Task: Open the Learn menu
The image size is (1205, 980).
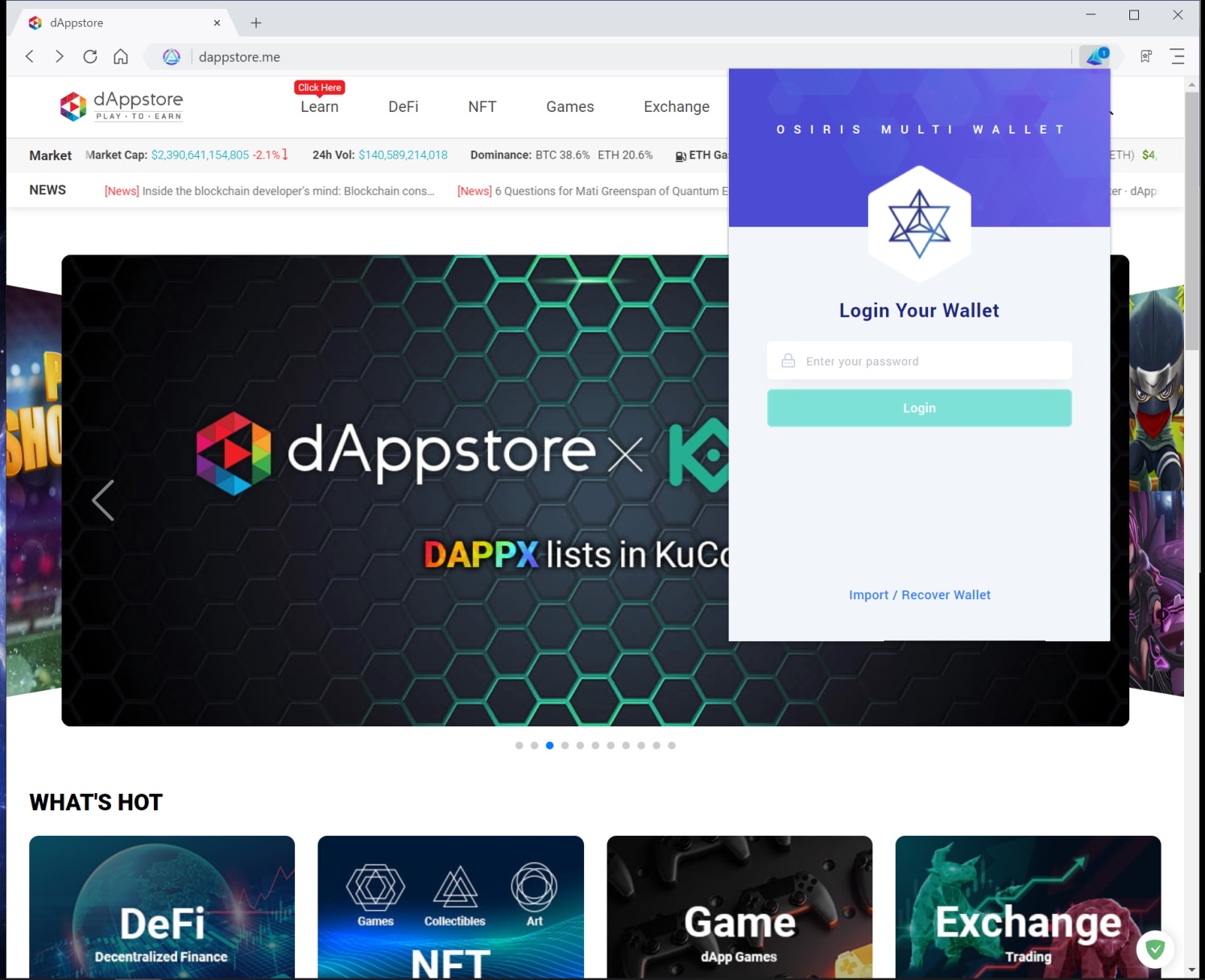Action: pos(320,107)
